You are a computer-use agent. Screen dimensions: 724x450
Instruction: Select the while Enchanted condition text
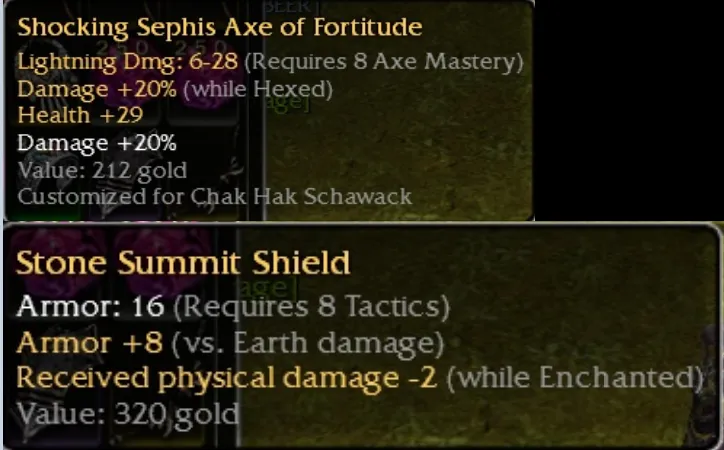[575, 378]
